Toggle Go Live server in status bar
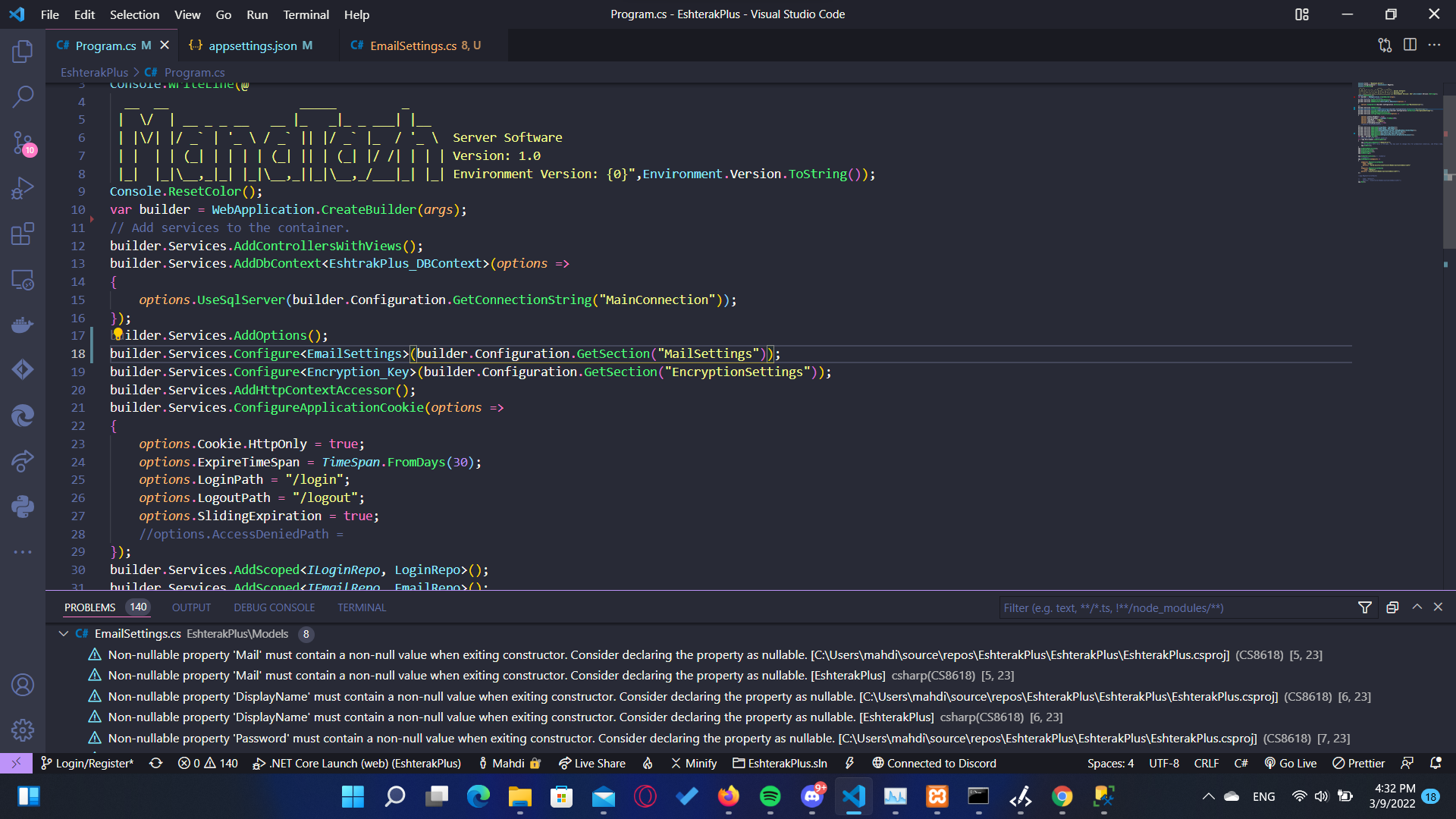The width and height of the screenshot is (1456, 819). click(x=1291, y=763)
